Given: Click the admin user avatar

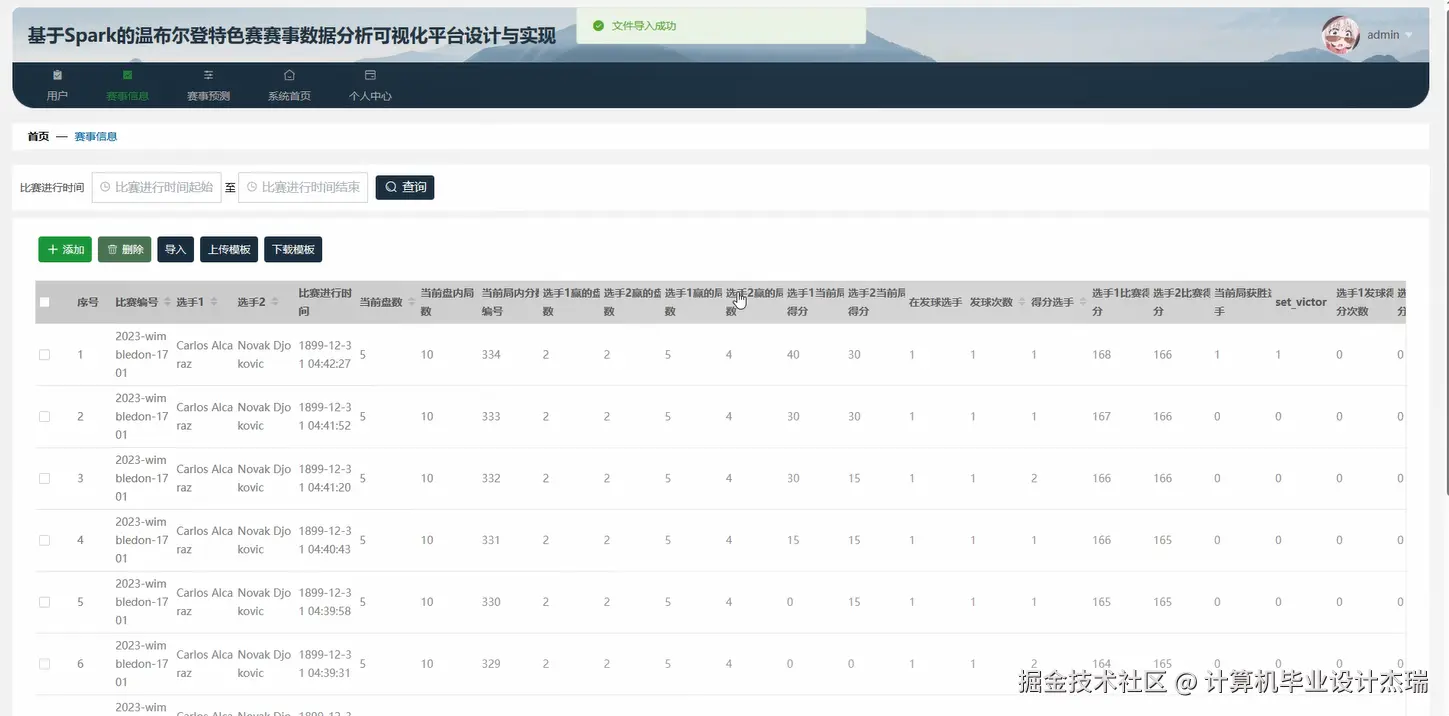Looking at the screenshot, I should [1340, 35].
